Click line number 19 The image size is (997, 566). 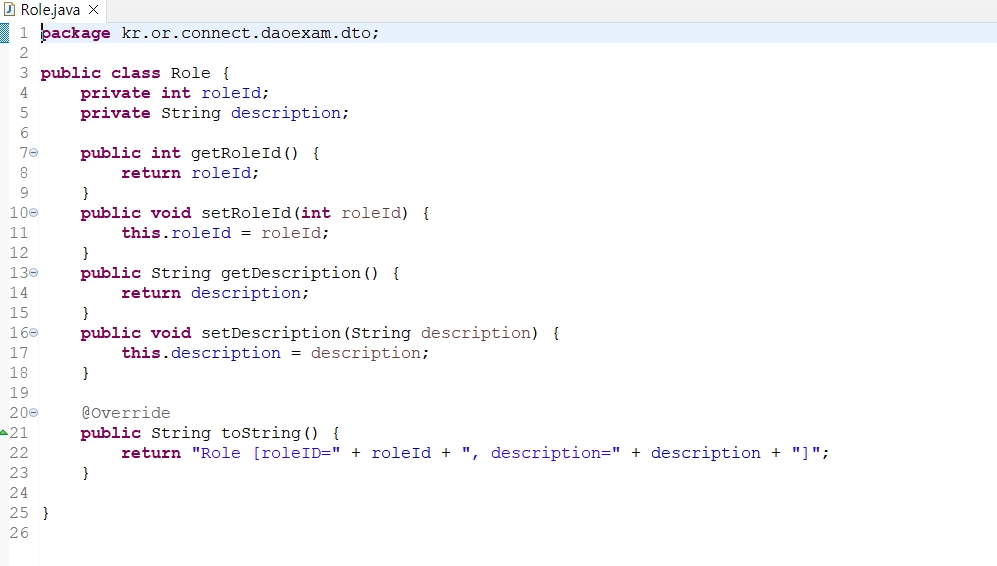(19, 392)
